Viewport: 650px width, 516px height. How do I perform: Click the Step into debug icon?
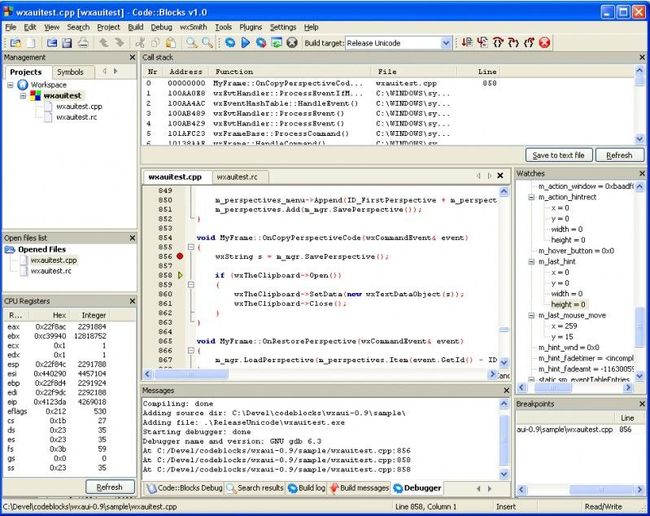pos(513,43)
